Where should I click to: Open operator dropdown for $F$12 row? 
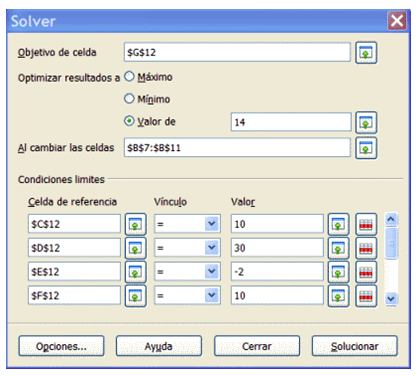pyautogui.click(x=212, y=295)
